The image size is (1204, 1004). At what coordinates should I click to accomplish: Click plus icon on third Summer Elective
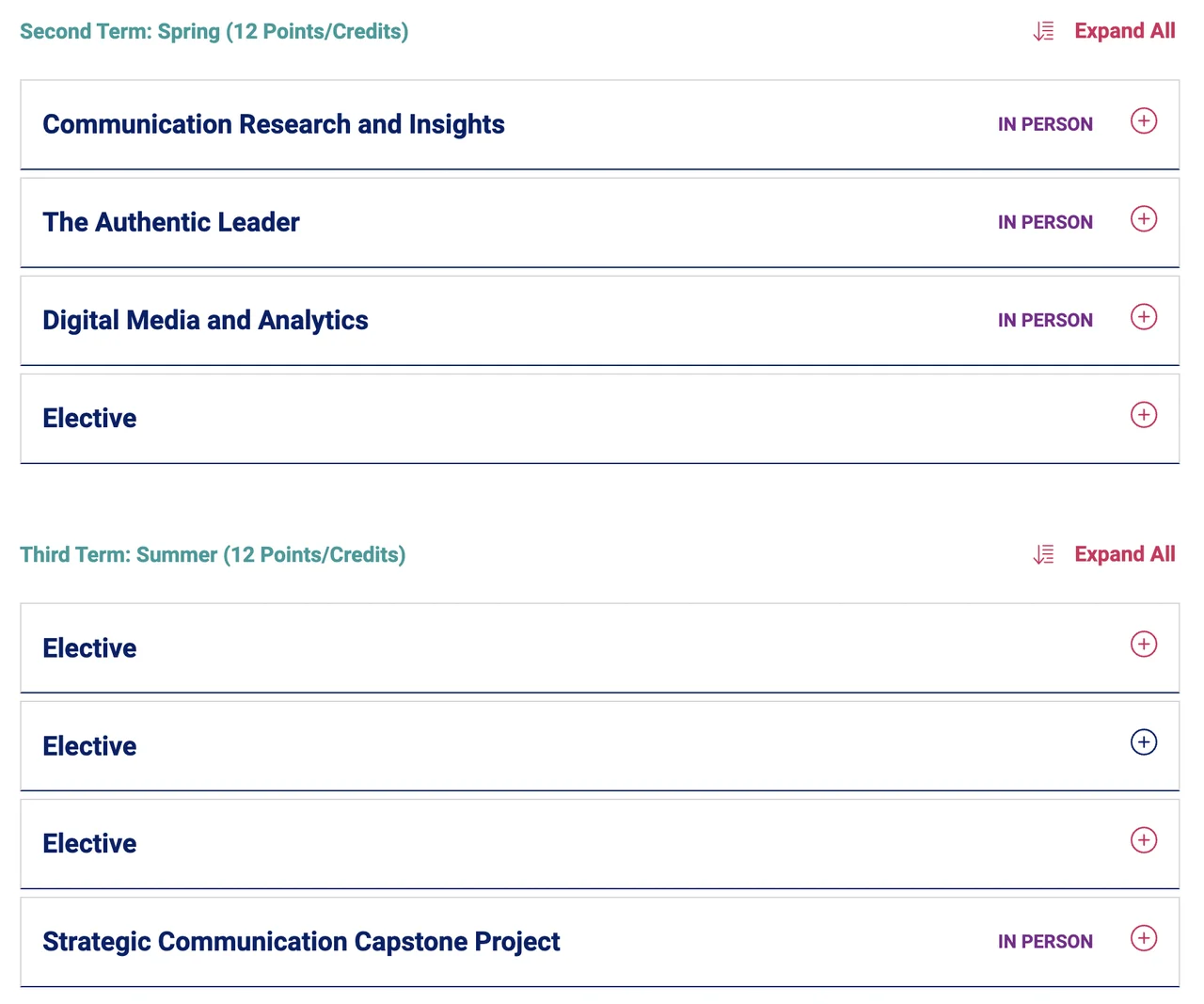click(1143, 840)
